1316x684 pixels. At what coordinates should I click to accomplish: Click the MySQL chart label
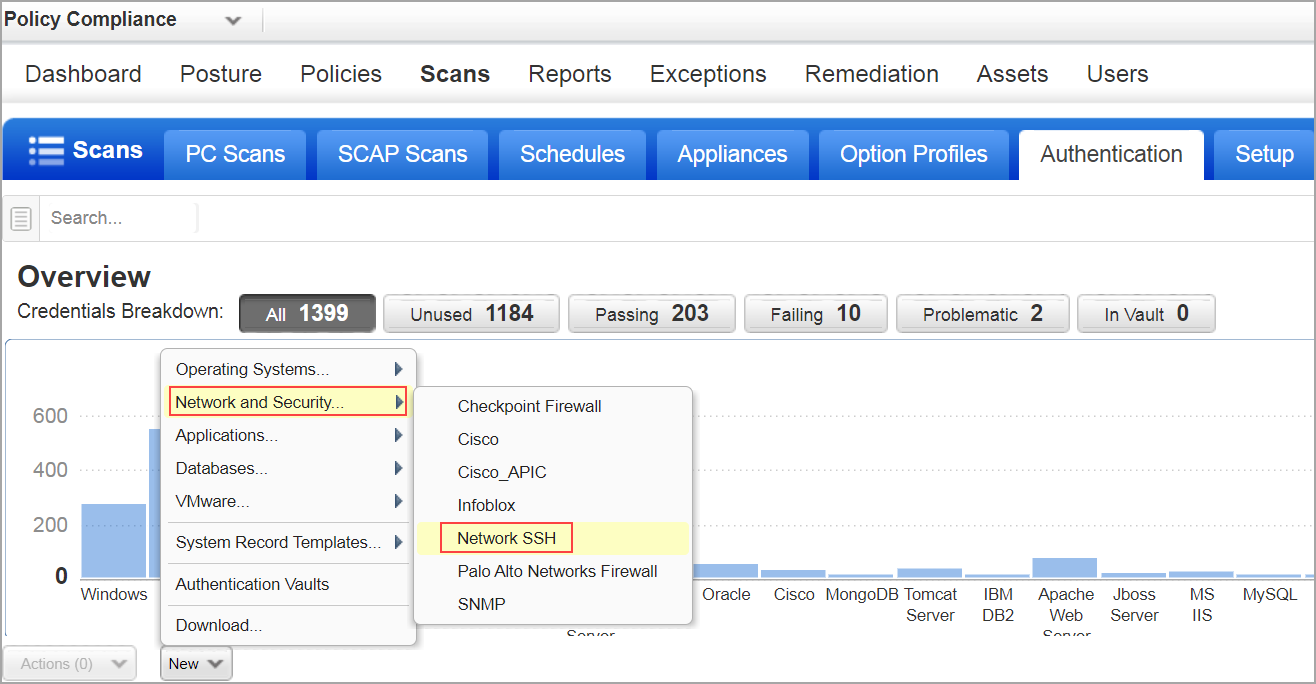tap(1270, 594)
